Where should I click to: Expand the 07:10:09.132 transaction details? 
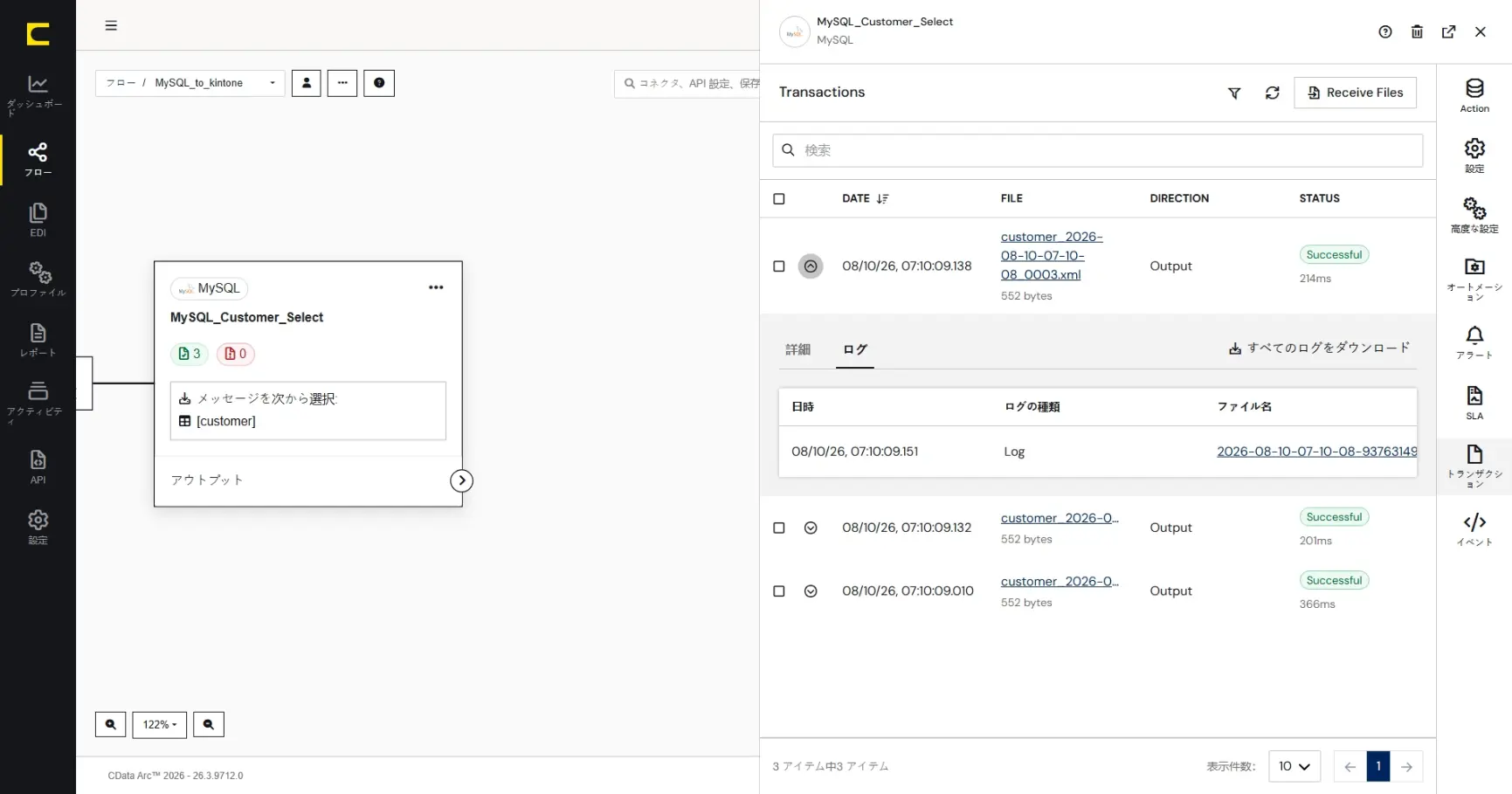[x=811, y=528]
